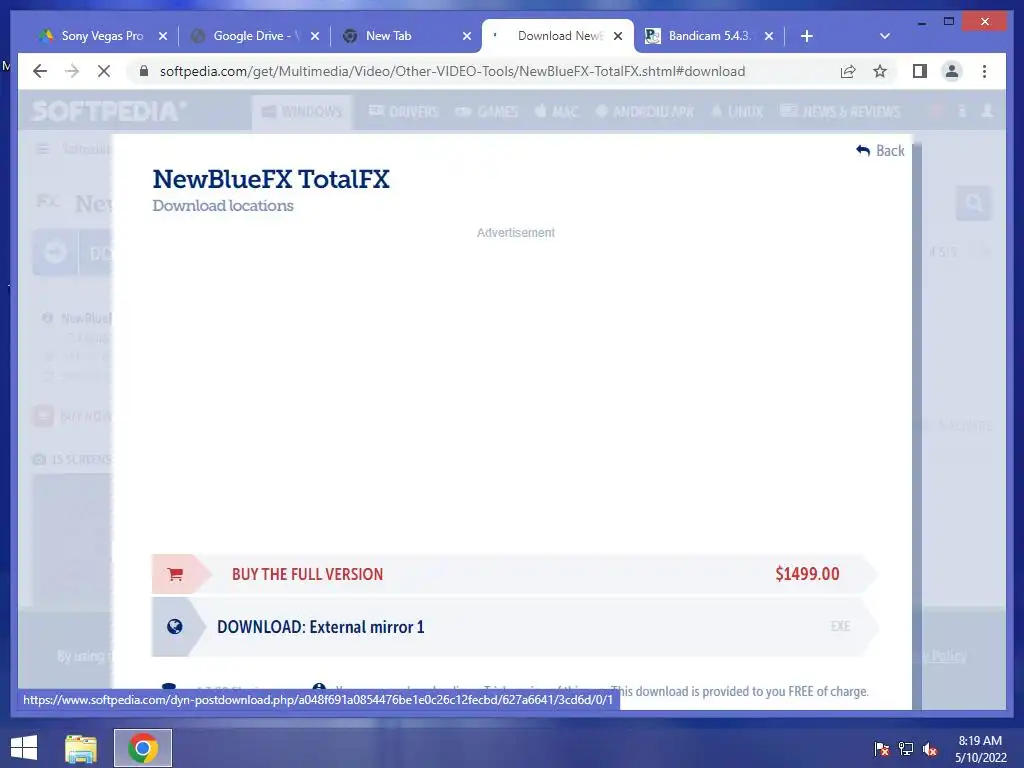Click the shopping cart icon

tap(175, 574)
